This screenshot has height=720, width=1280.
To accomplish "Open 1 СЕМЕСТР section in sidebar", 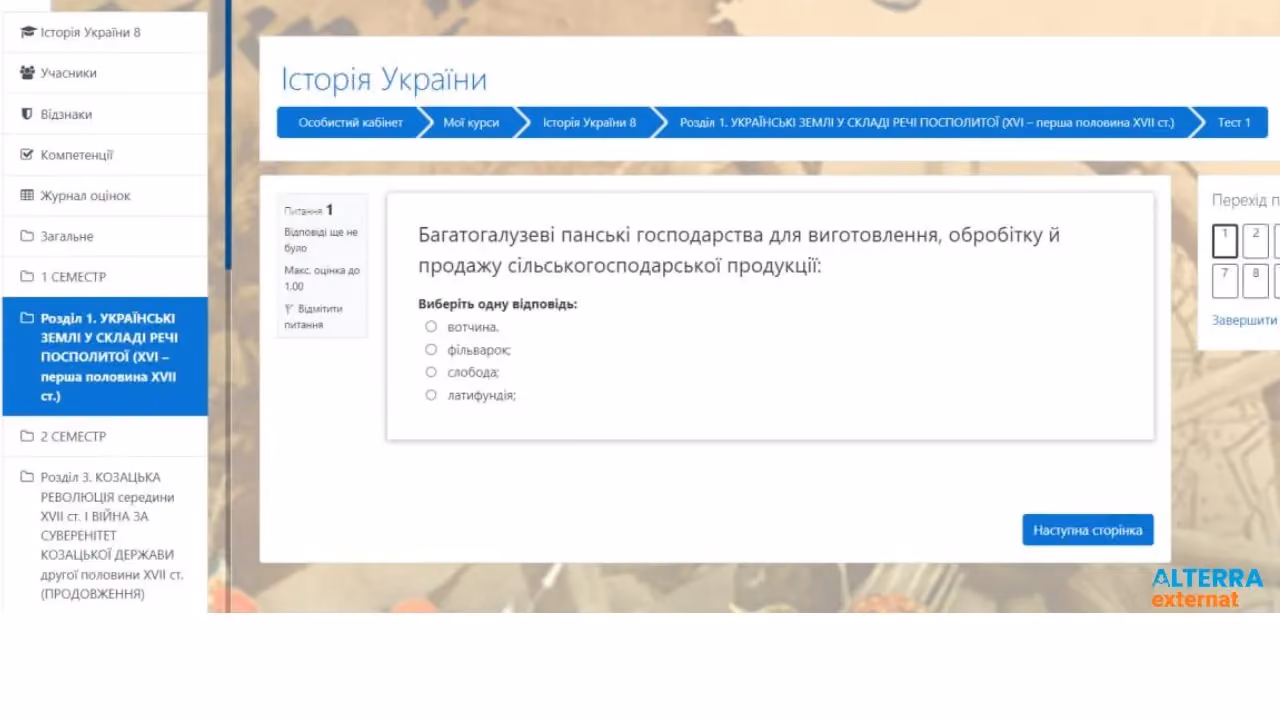I will [x=105, y=276].
